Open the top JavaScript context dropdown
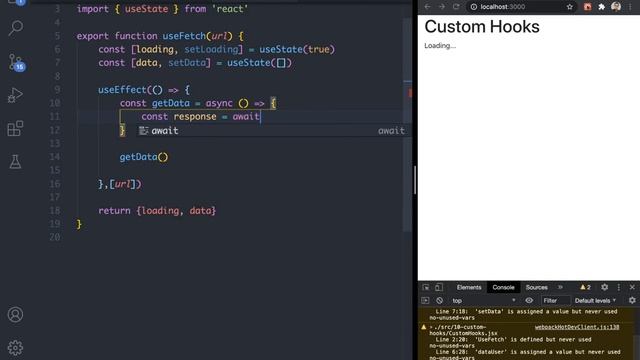The height and width of the screenshot is (360, 640). [x=484, y=300]
